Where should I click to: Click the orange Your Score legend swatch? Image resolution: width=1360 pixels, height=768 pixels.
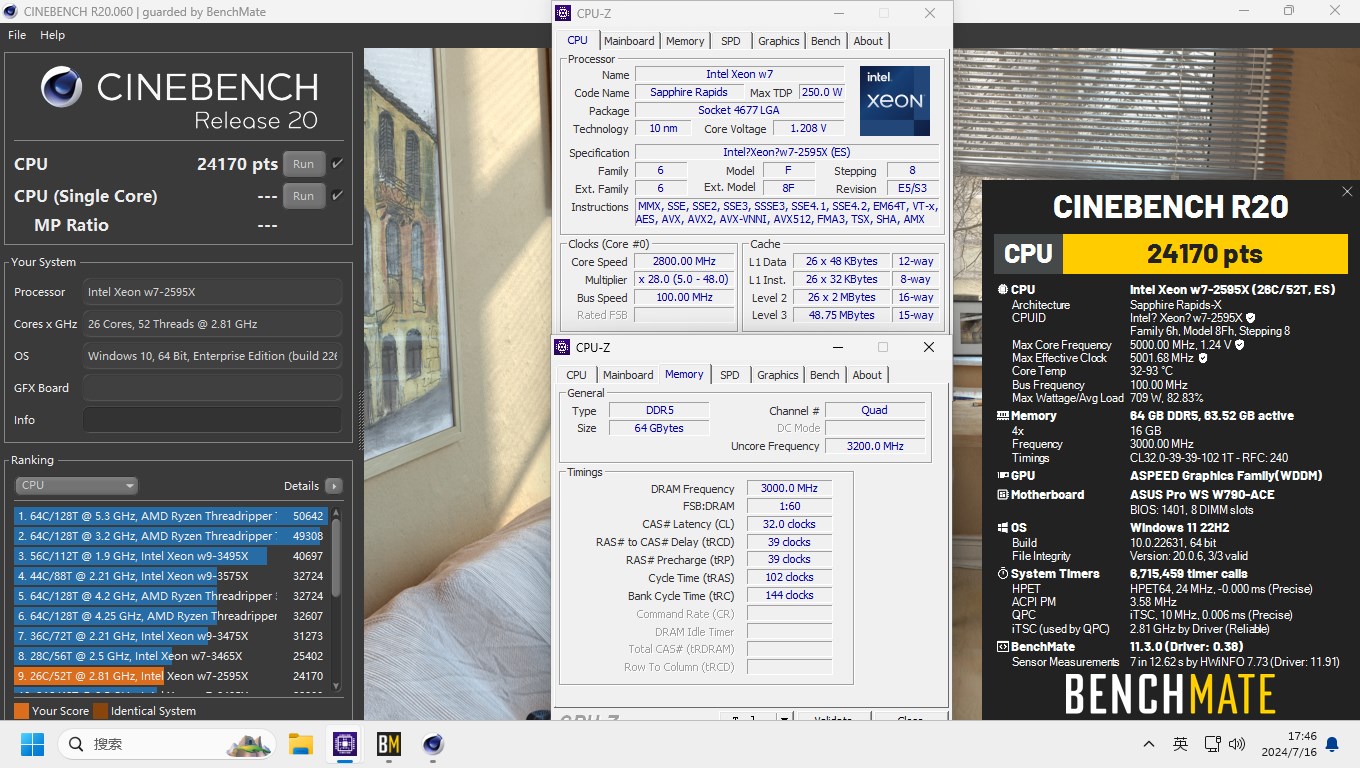pos(21,711)
